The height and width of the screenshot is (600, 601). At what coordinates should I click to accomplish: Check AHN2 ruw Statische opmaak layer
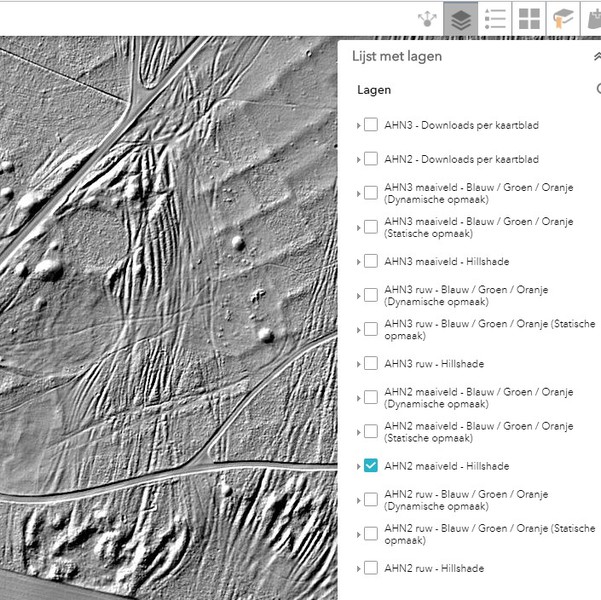pyautogui.click(x=371, y=534)
